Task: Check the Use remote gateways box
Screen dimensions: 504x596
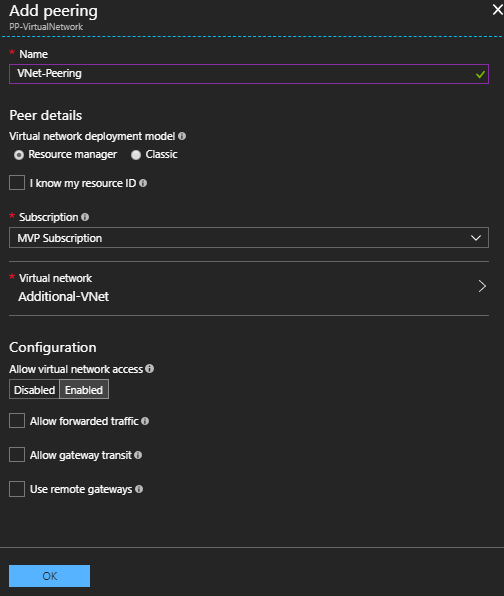Action: tap(17, 489)
